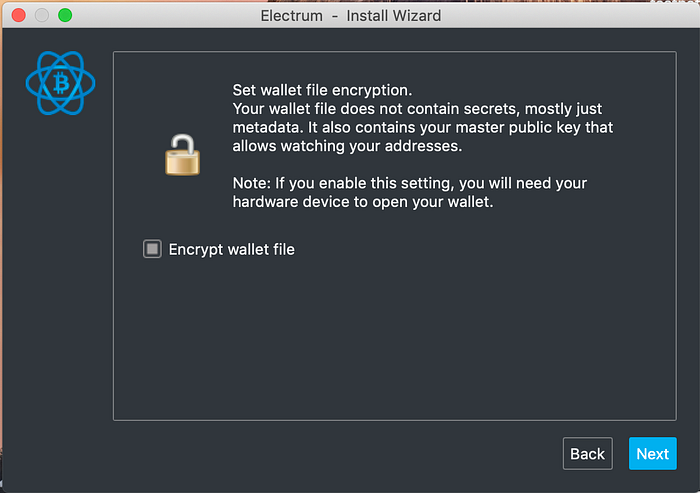Click the greyed-out minimize window button
Image resolution: width=700 pixels, height=493 pixels.
point(42,15)
